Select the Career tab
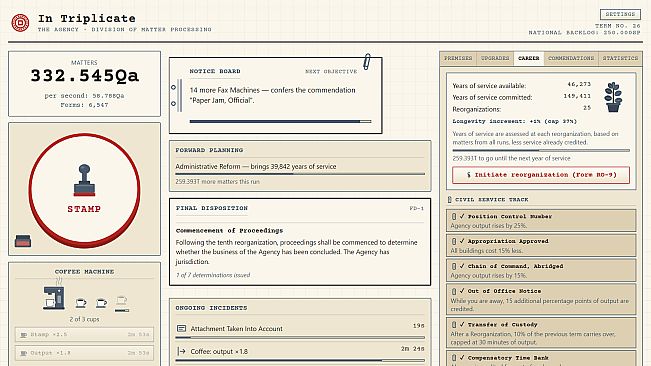The height and width of the screenshot is (366, 651). tap(529, 59)
